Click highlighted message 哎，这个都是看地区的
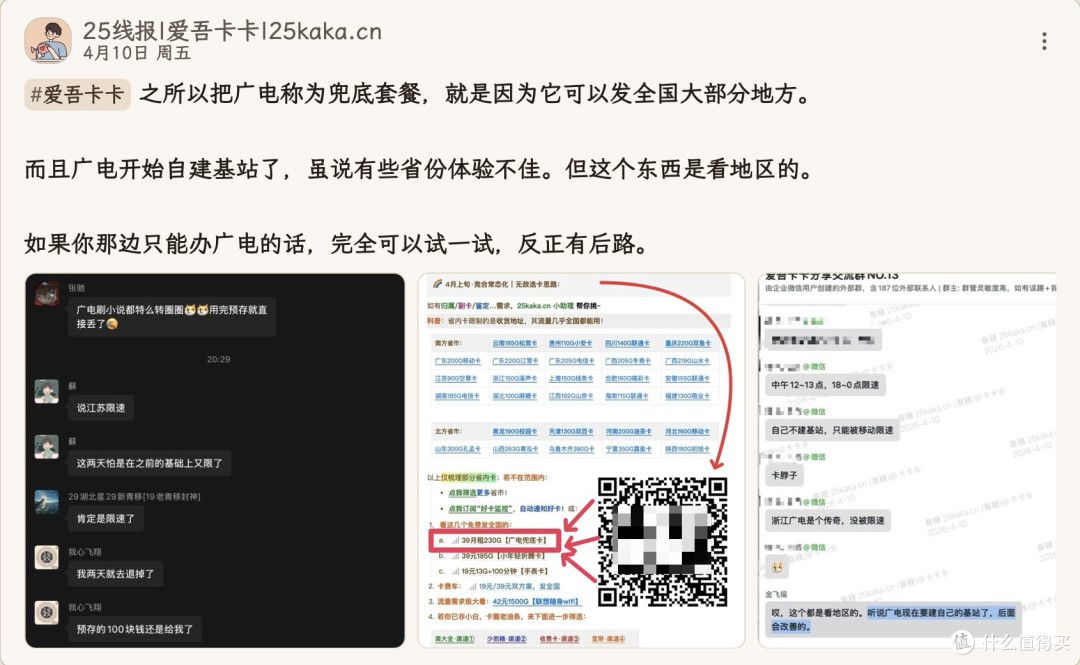The height and width of the screenshot is (665, 1080). 893,620
